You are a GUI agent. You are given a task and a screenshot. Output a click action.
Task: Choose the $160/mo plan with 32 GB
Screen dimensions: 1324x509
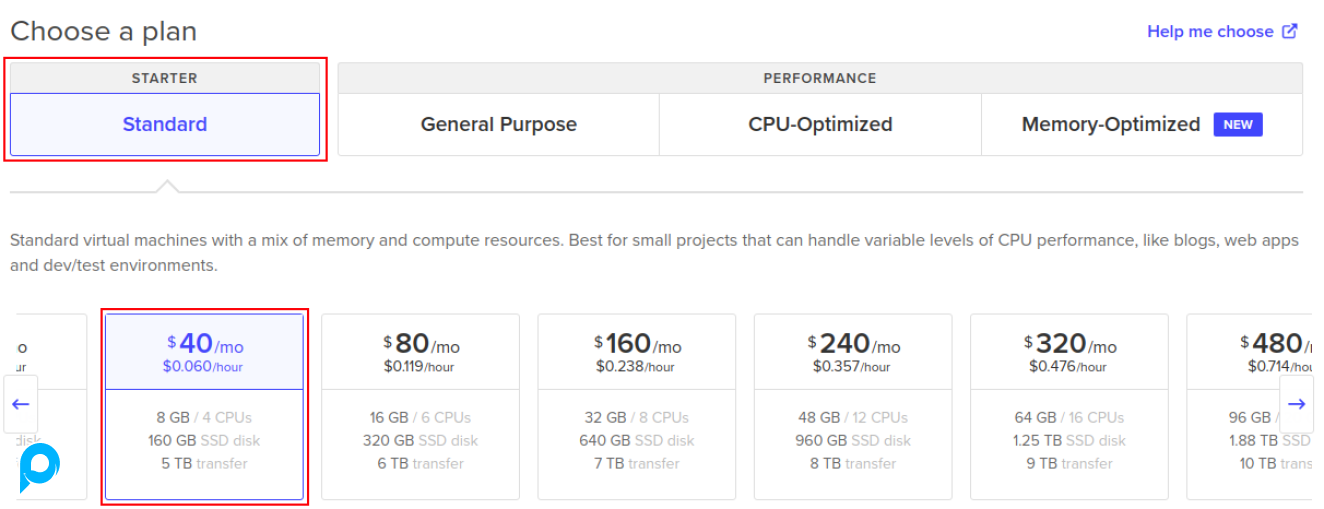636,406
